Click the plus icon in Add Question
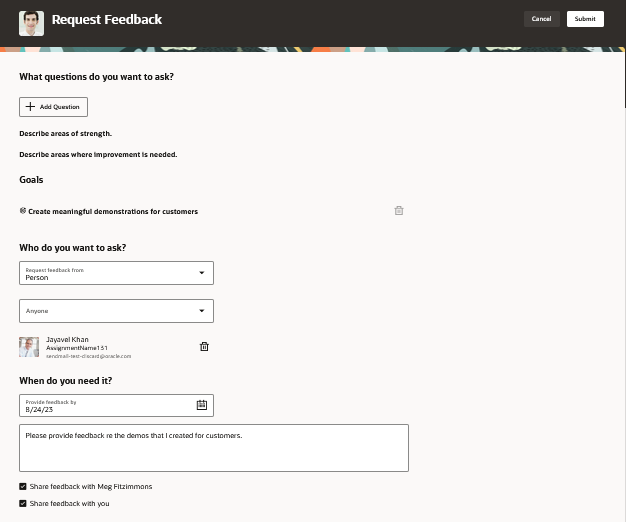This screenshot has height=522, width=626. (x=30, y=107)
